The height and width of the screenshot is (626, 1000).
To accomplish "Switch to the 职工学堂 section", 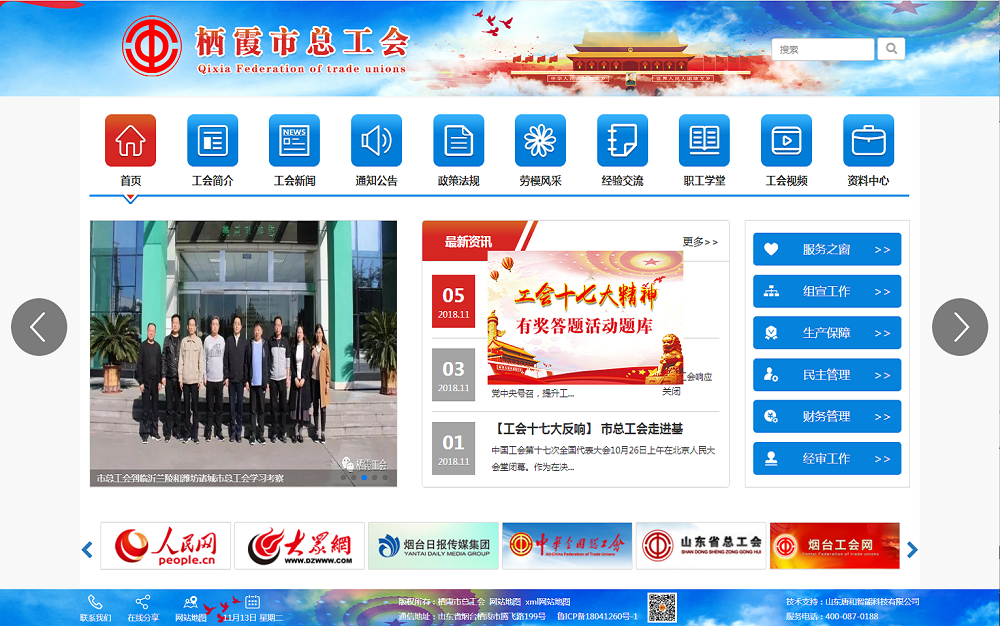I will (704, 150).
